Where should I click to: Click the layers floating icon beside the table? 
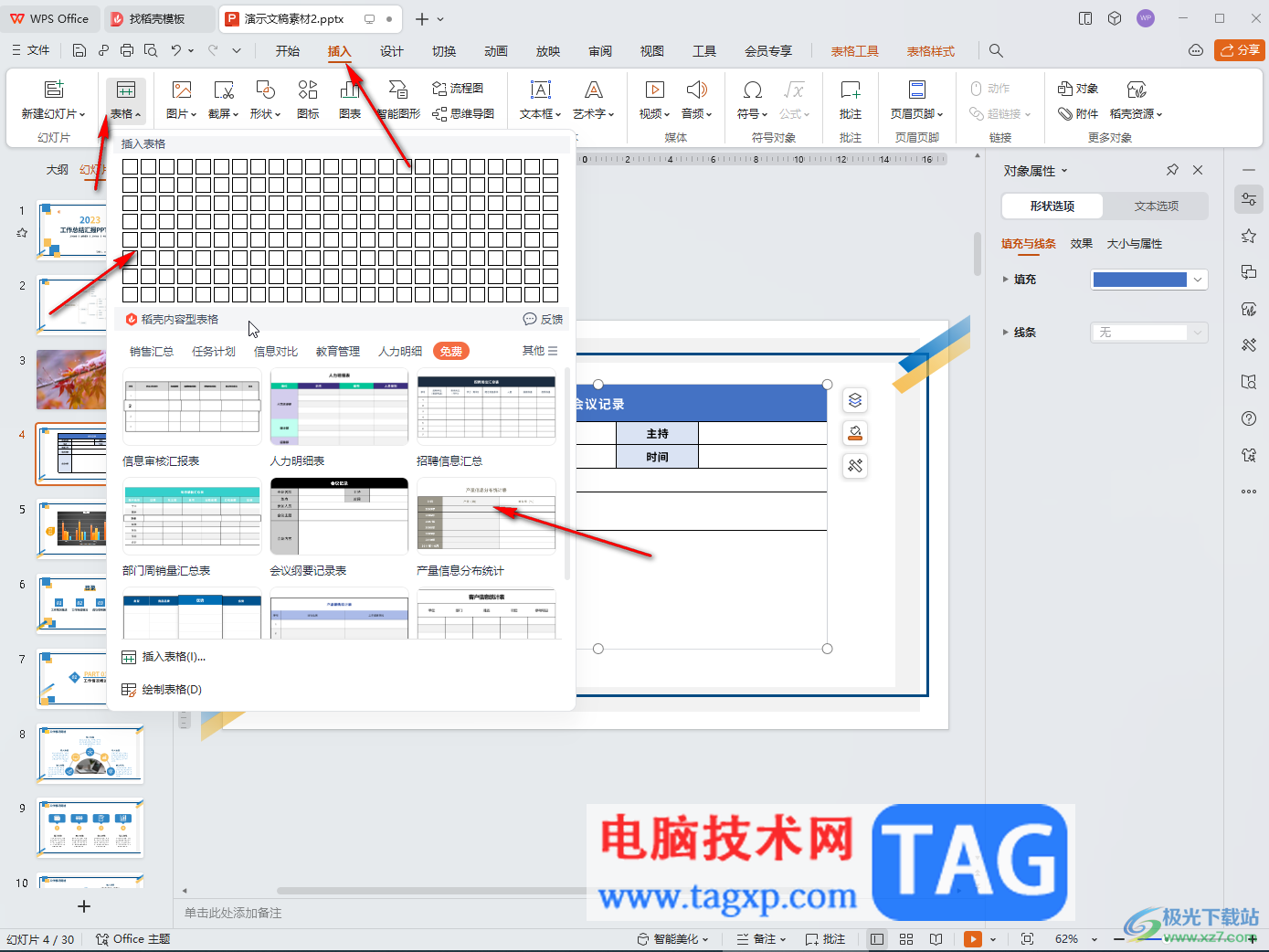[x=855, y=400]
